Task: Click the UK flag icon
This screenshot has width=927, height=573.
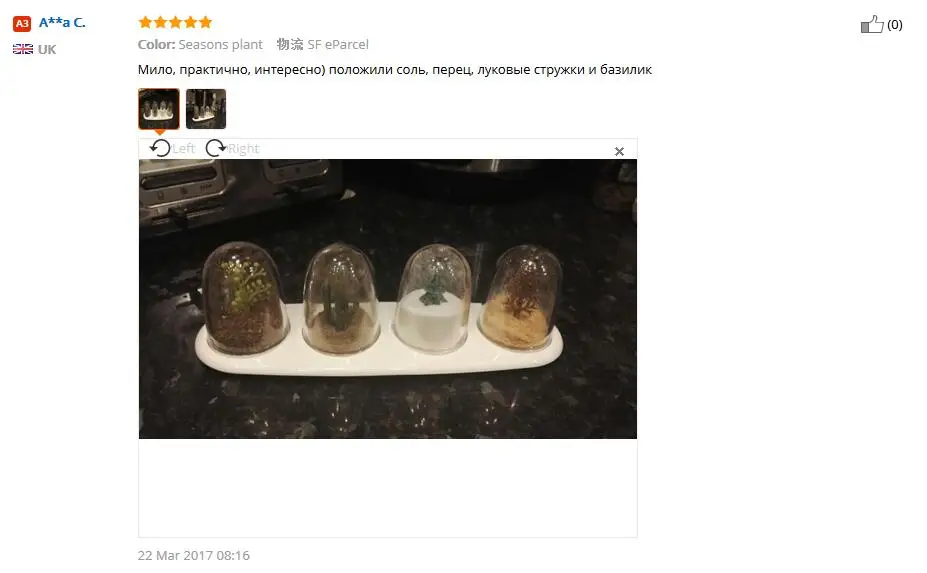Action: pyautogui.click(x=23, y=49)
